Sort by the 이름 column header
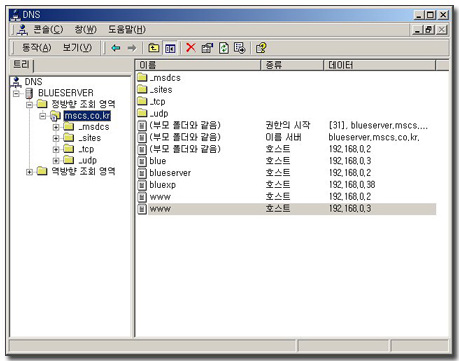Viewport: 459px width, 361px height. tap(198, 65)
